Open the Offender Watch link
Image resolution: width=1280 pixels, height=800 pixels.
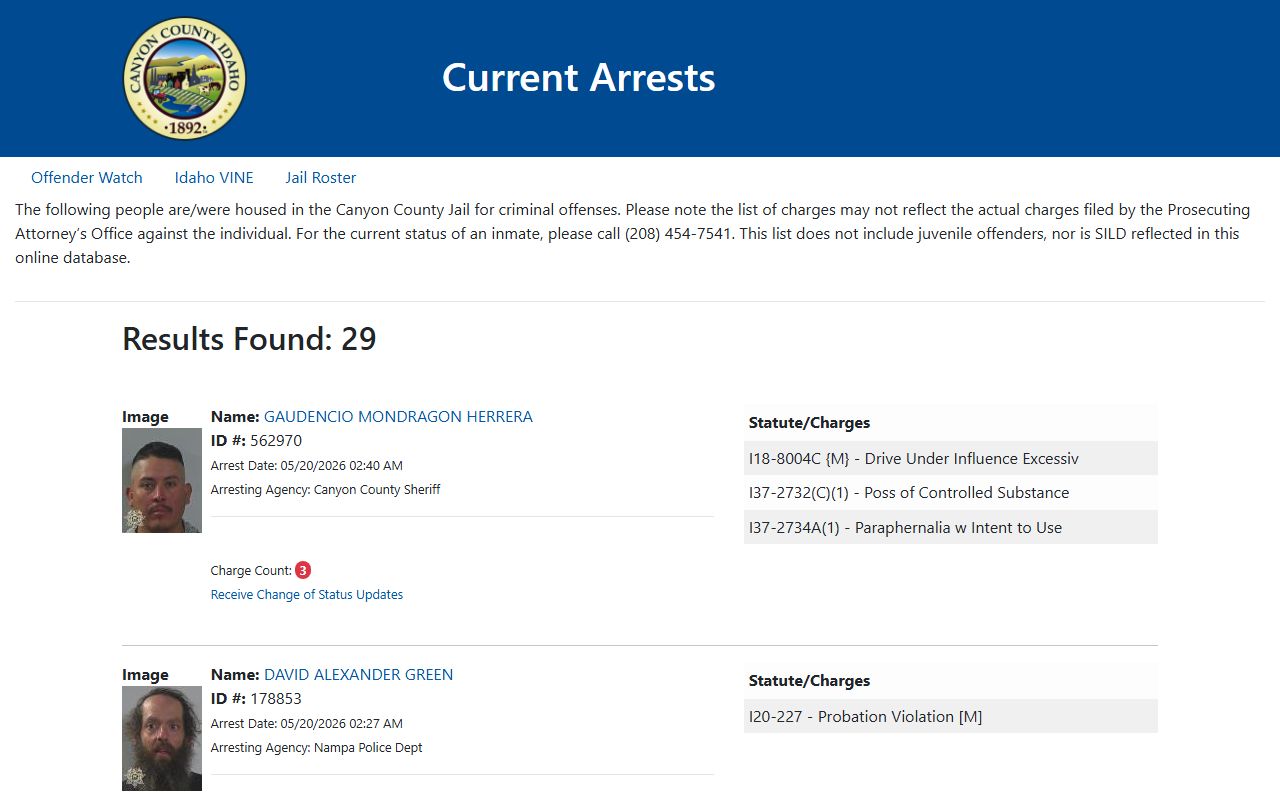click(87, 178)
